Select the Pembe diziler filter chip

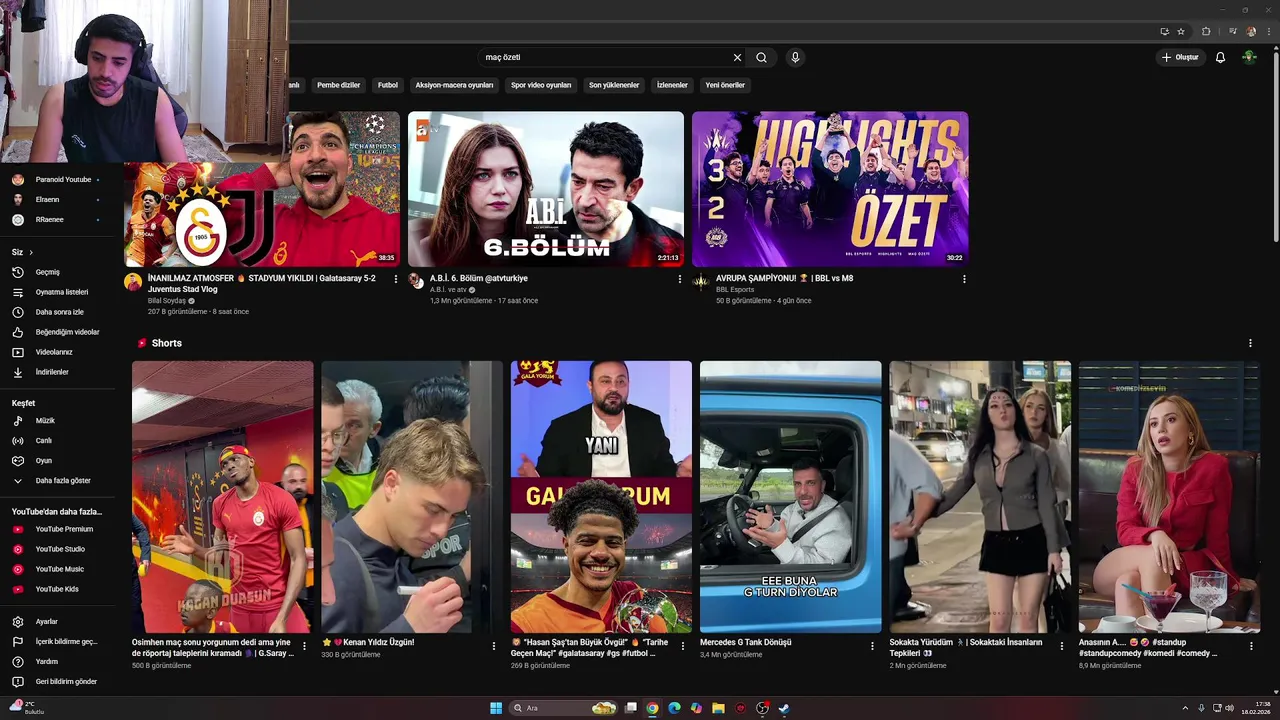tap(338, 85)
